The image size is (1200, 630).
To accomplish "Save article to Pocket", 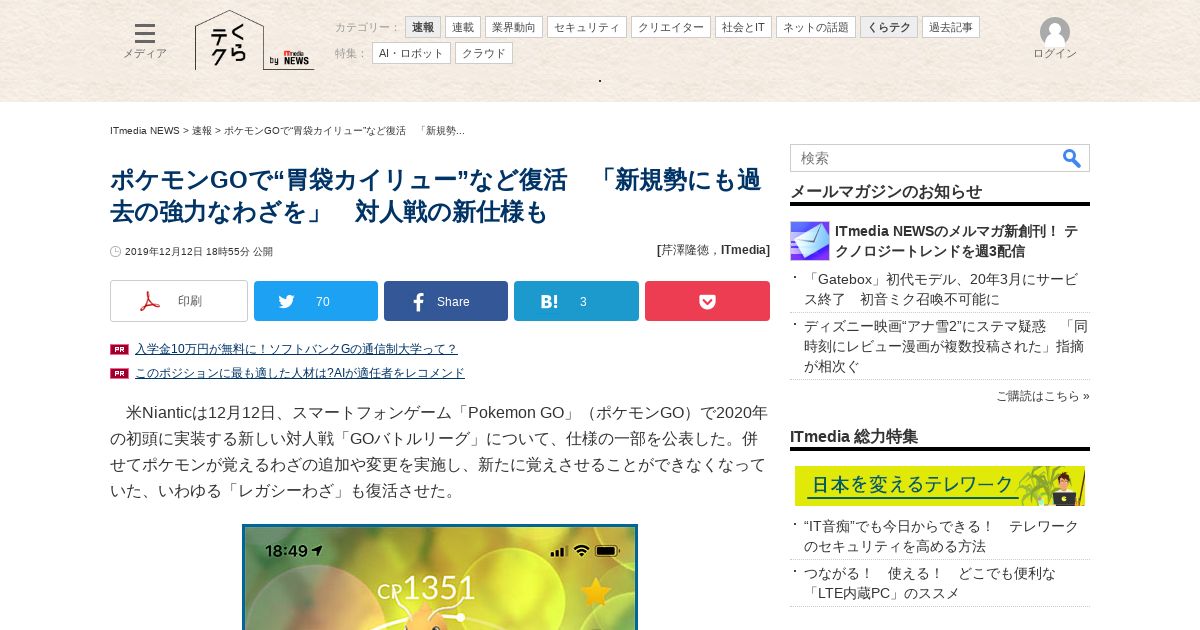I will click(x=707, y=301).
